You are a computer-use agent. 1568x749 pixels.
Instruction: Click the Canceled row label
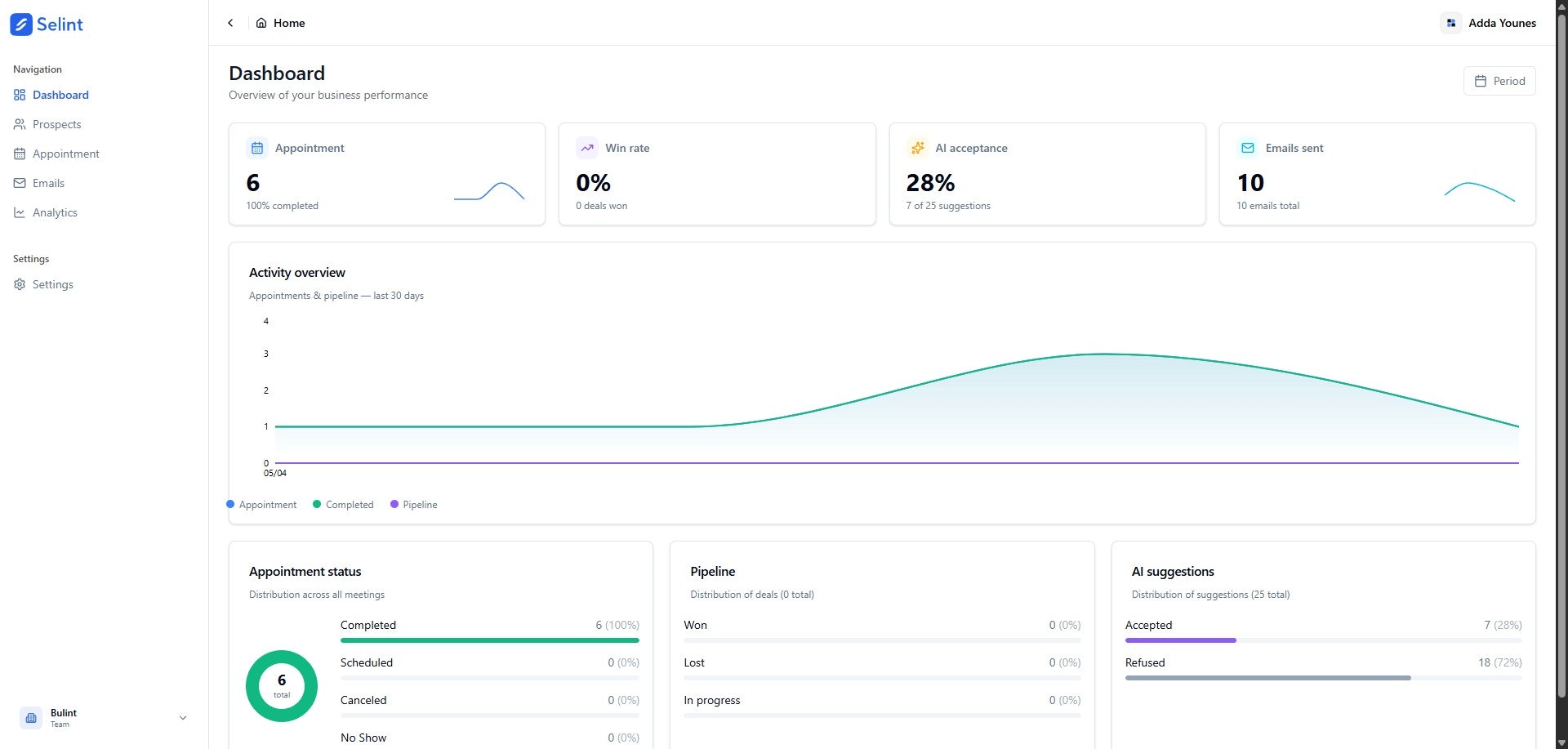click(363, 700)
